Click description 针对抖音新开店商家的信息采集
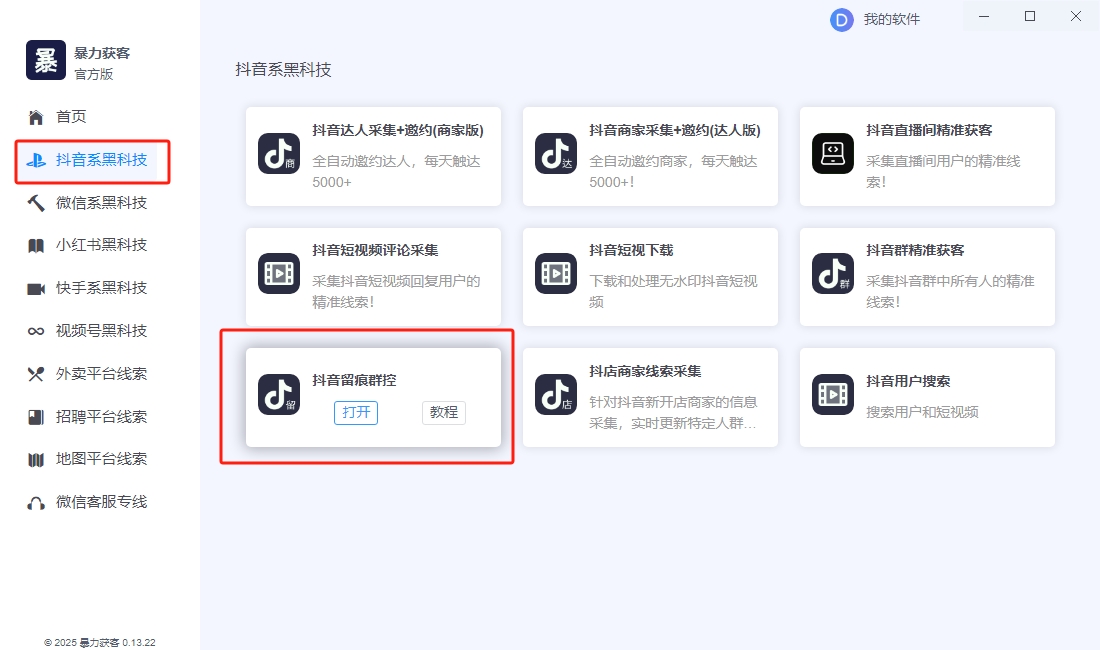The image size is (1100, 650). [673, 412]
